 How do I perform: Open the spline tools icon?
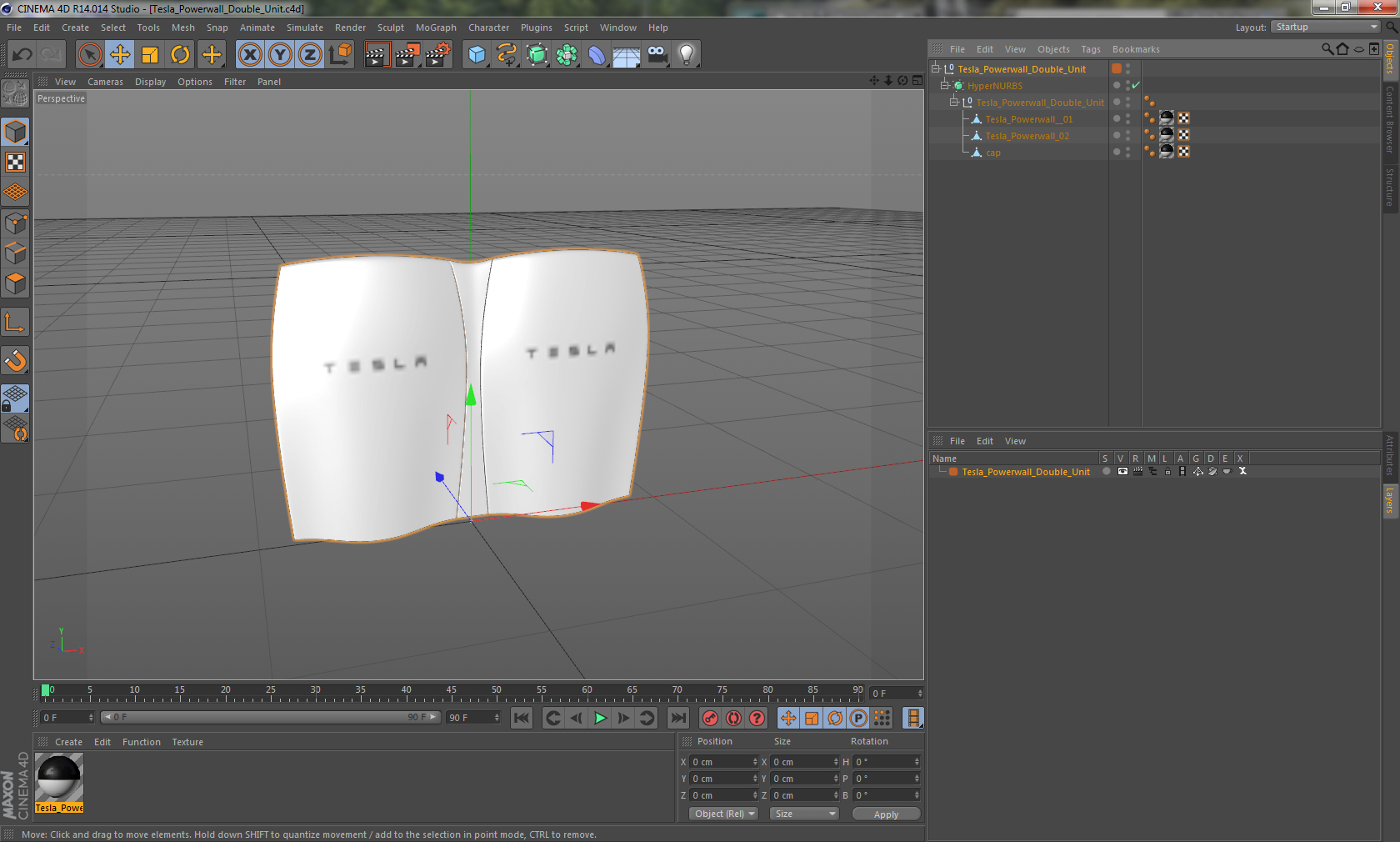point(507,55)
